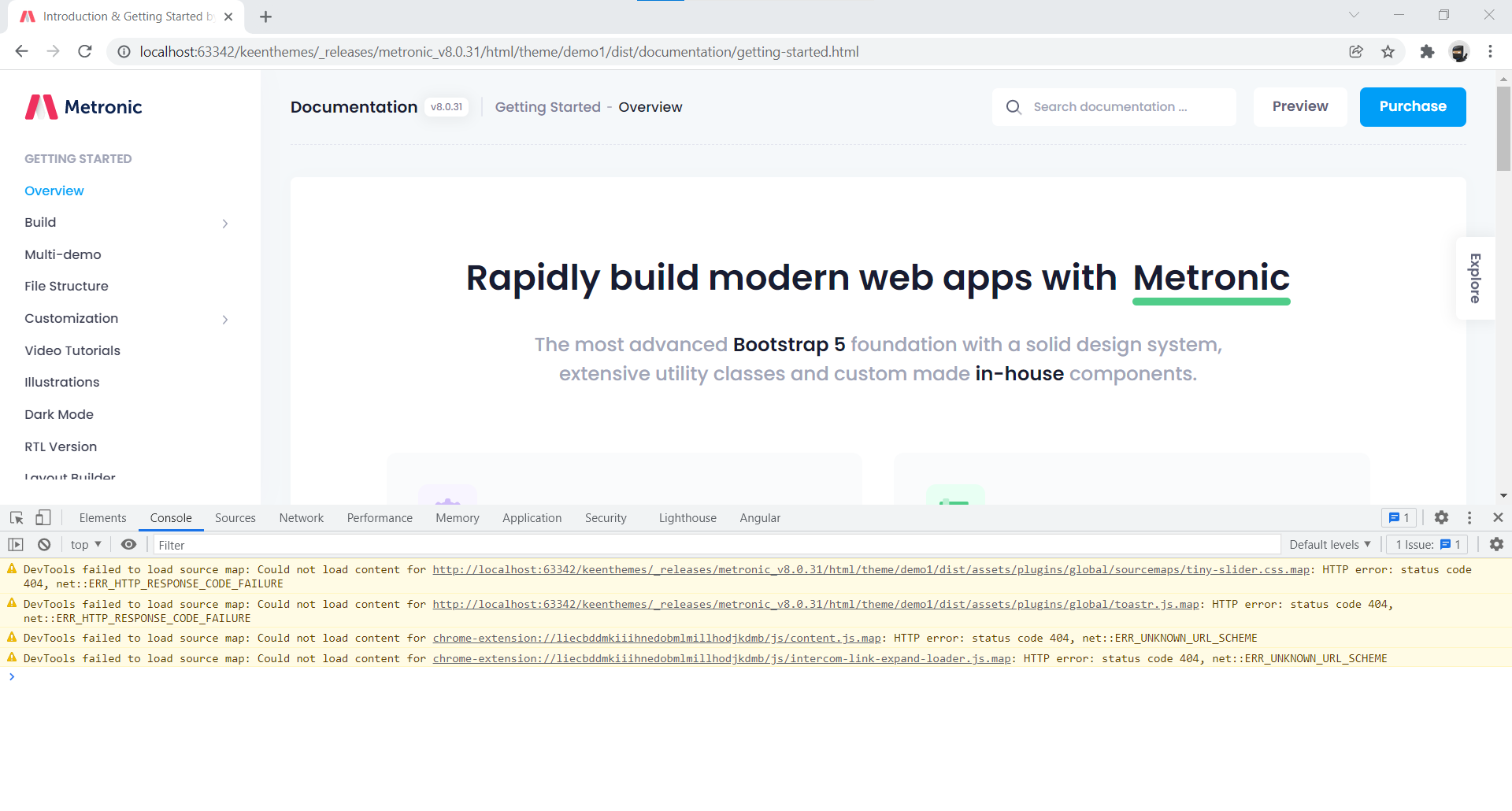Open Chrome three-dot menu

pyautogui.click(x=1490, y=52)
